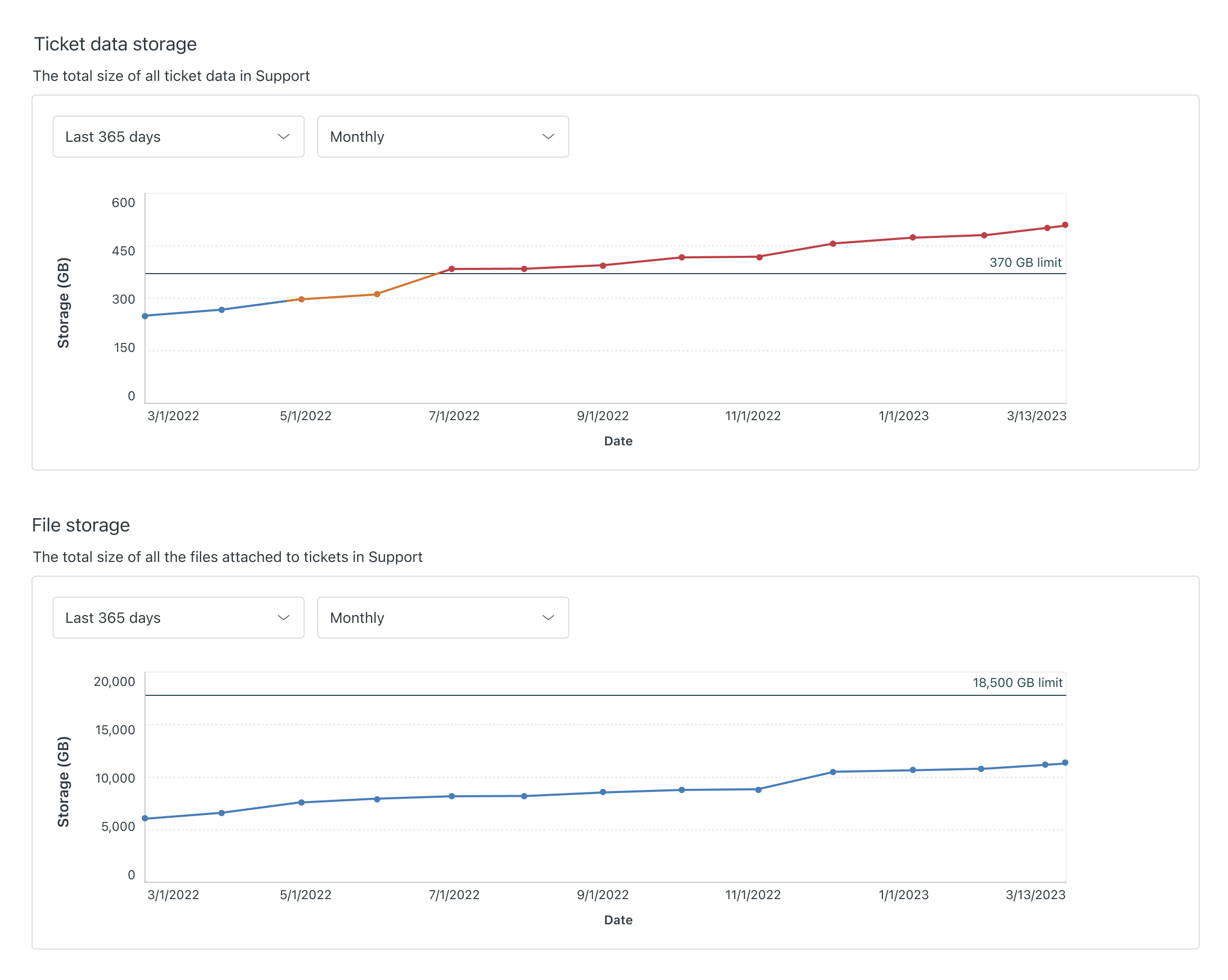Click chevron on Ticket data date range

tap(283, 137)
